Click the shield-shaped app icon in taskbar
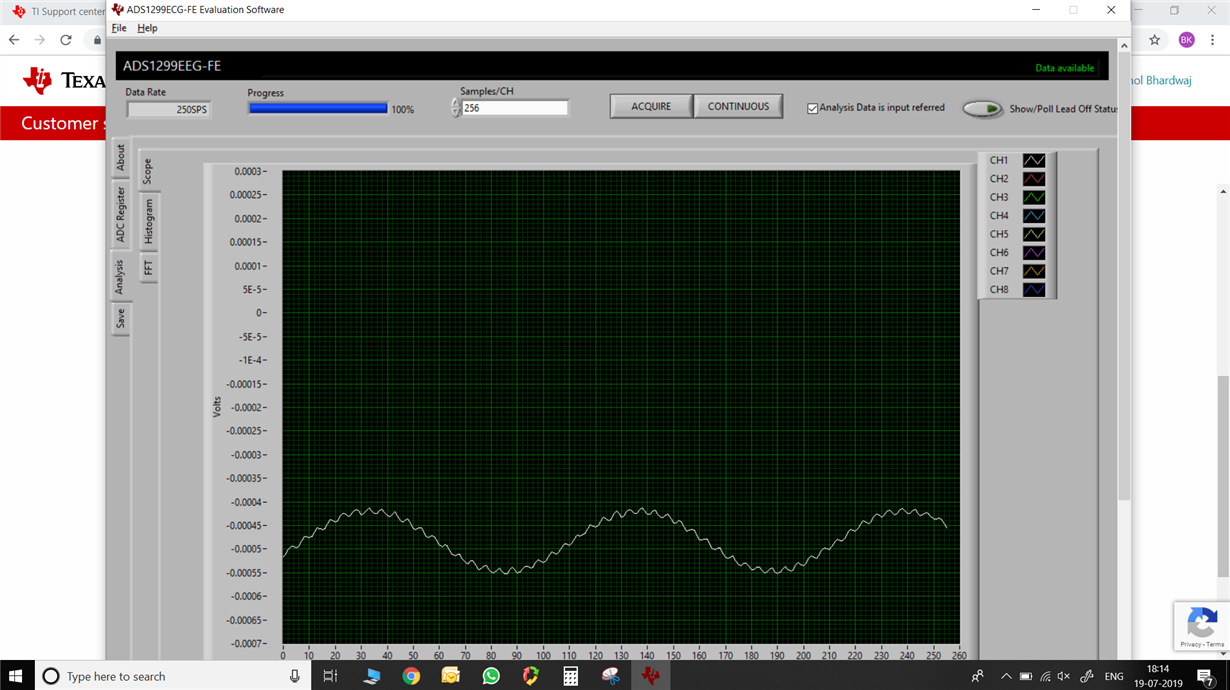 [530, 676]
